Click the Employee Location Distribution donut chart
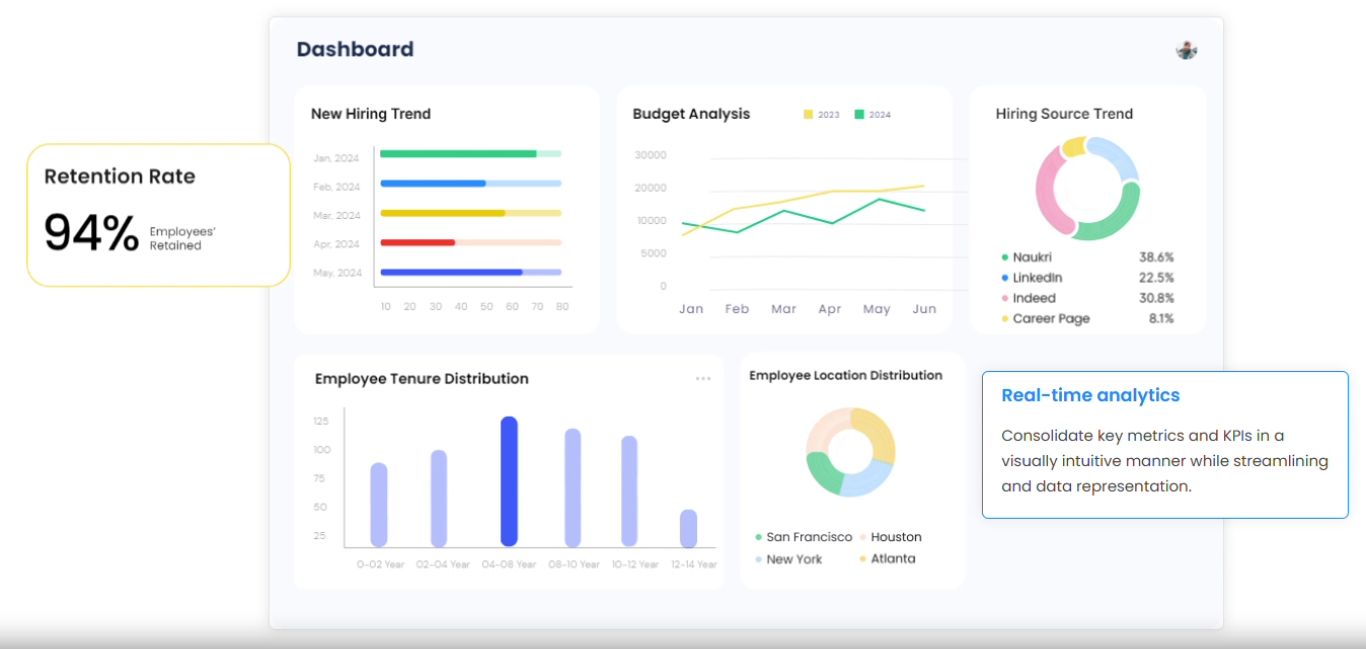The image size is (1366, 649). (x=850, y=452)
